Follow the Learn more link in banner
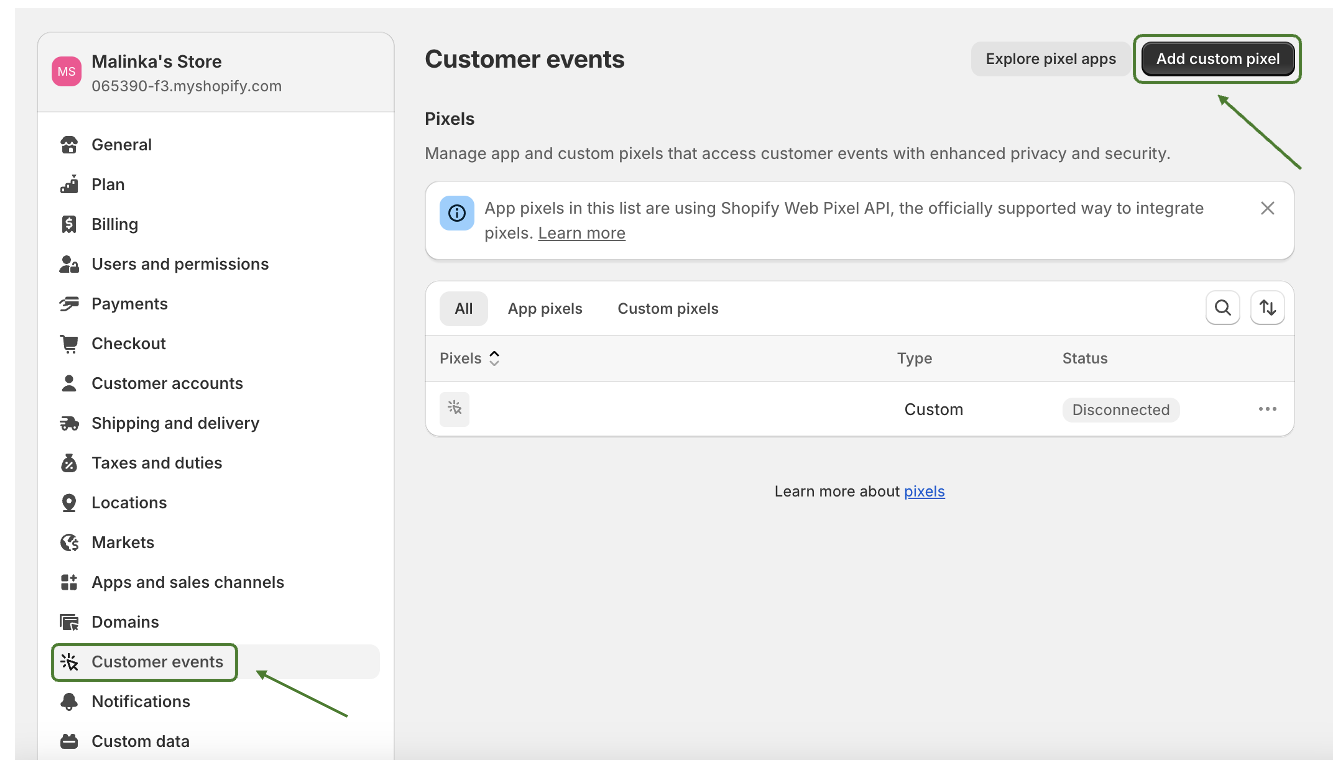1340x774 pixels. 582,233
